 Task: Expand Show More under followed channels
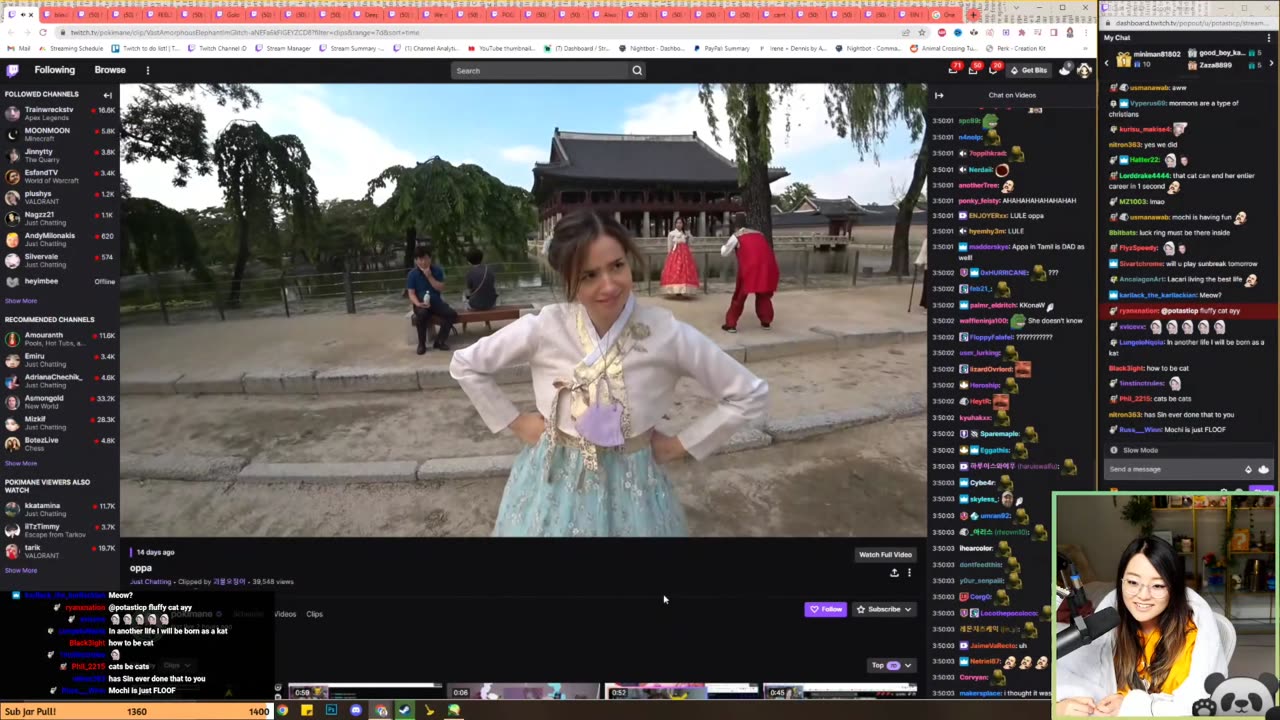coord(21,301)
